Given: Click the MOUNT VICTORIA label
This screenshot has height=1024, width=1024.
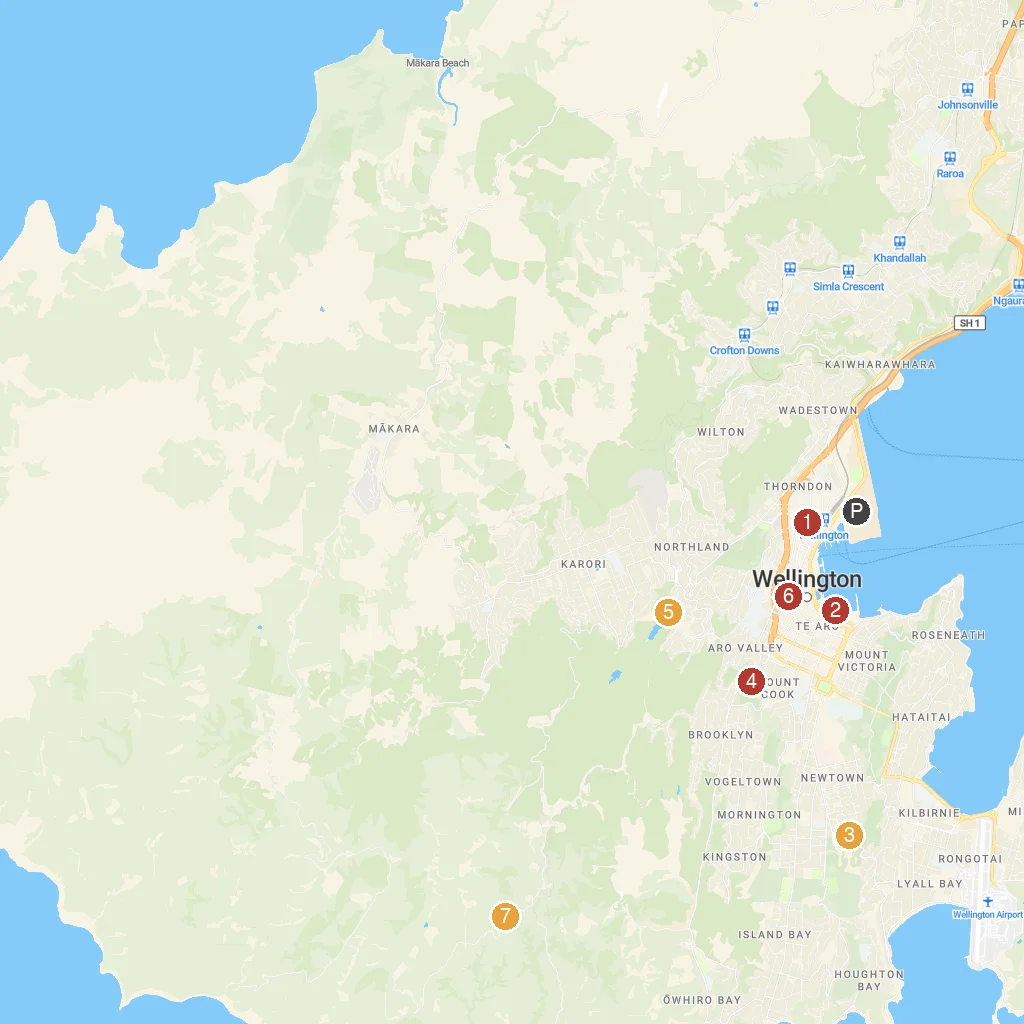Looking at the screenshot, I should click(x=867, y=661).
